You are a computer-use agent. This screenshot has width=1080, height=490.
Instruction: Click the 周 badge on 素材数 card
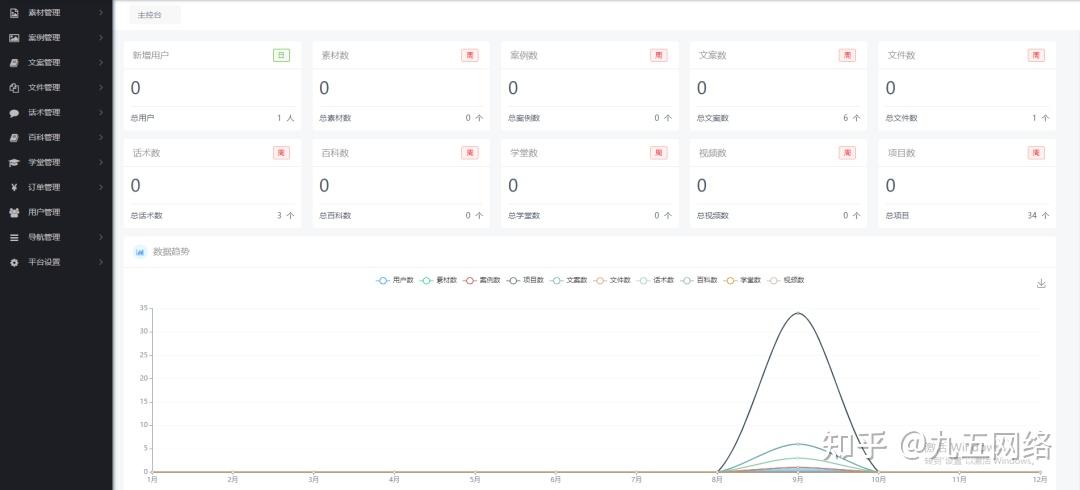pos(470,55)
